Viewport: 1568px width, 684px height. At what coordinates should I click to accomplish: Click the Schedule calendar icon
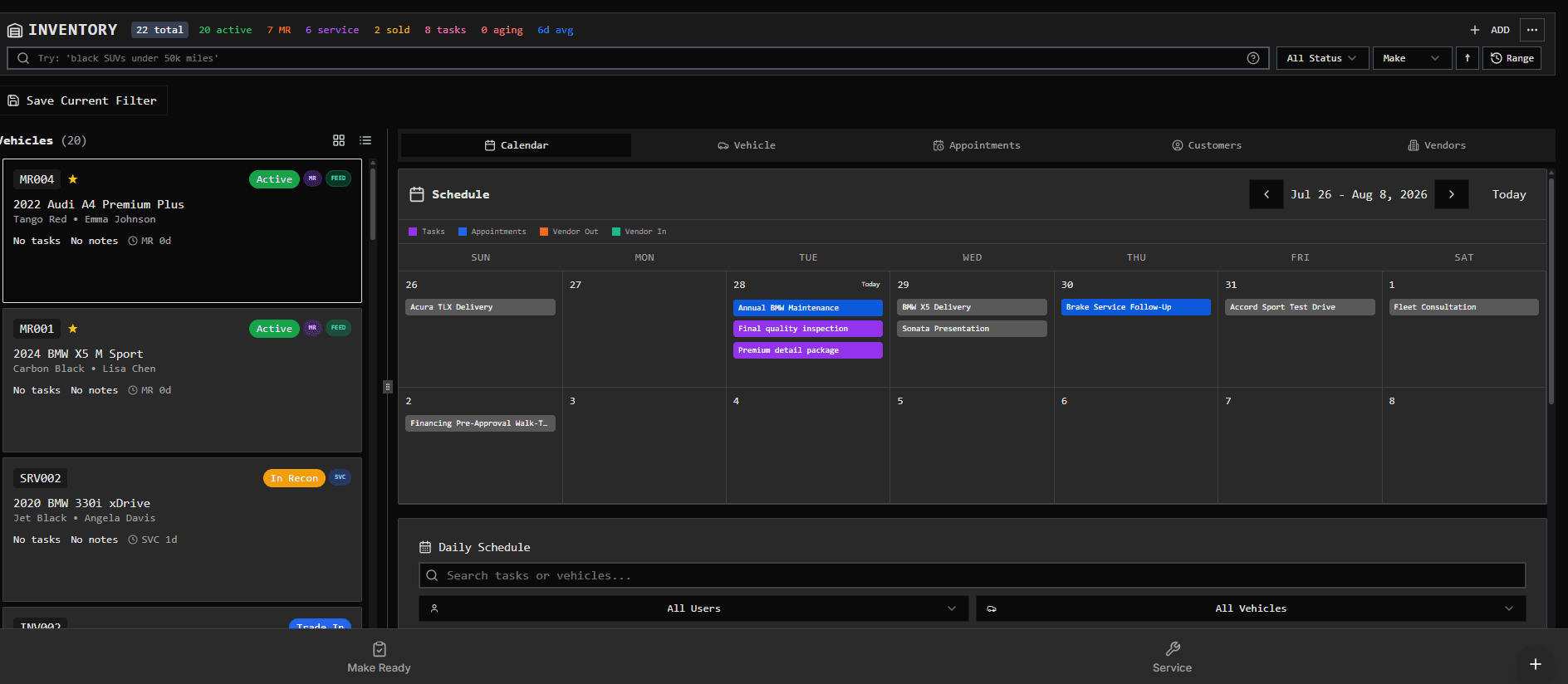417,194
